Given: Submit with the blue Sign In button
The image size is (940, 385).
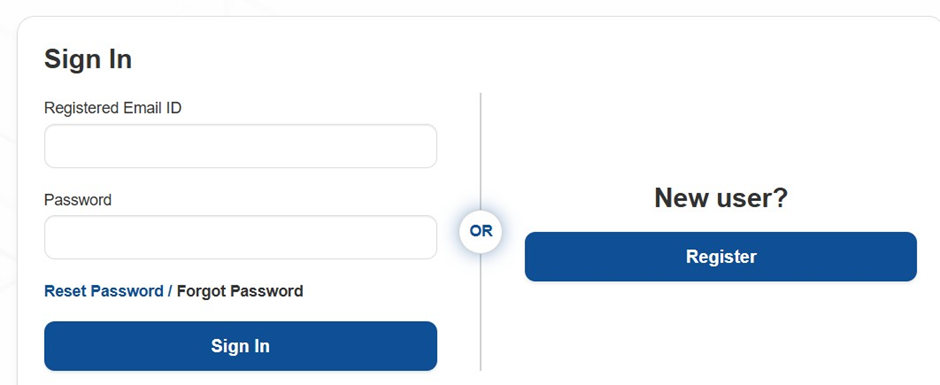Looking at the screenshot, I should click(240, 346).
